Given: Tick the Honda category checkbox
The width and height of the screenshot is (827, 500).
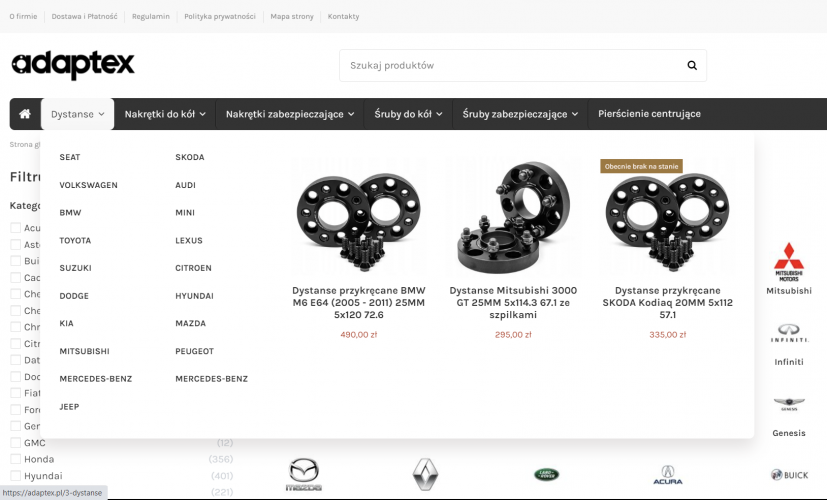Looking at the screenshot, I should point(16,459).
